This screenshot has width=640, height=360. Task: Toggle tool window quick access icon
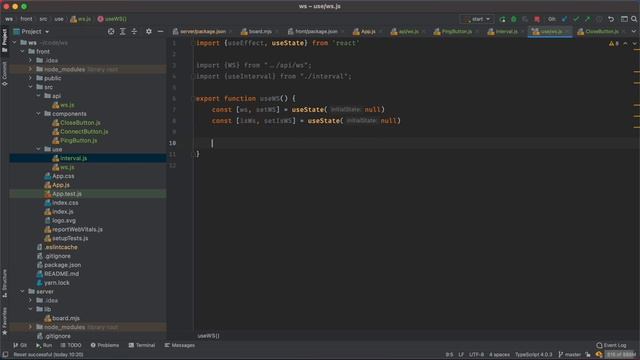tap(5, 355)
